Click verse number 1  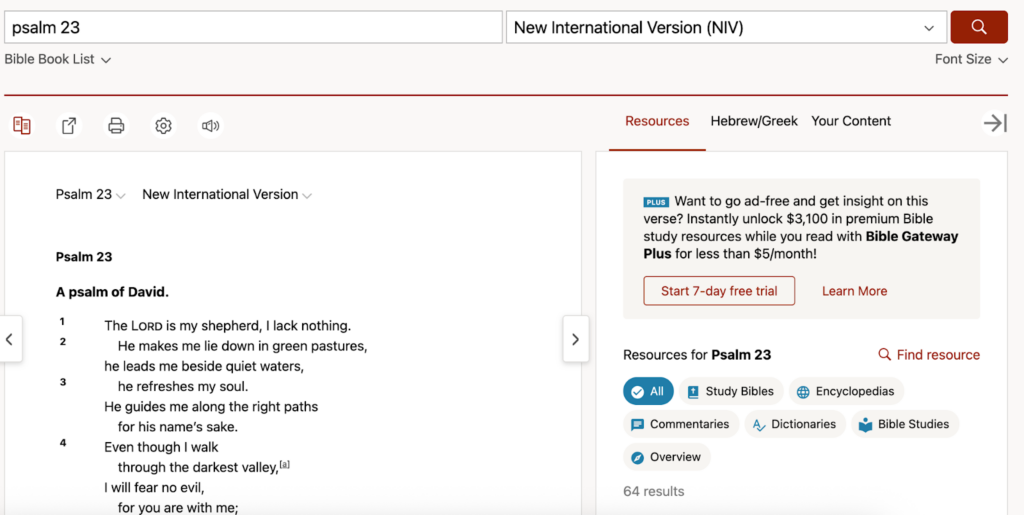click(x=62, y=321)
